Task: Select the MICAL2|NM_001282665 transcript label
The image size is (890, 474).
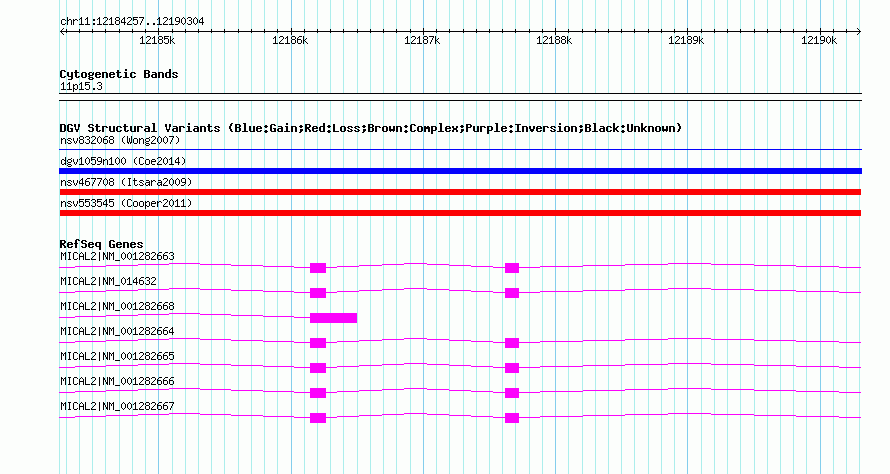Action: [117, 356]
